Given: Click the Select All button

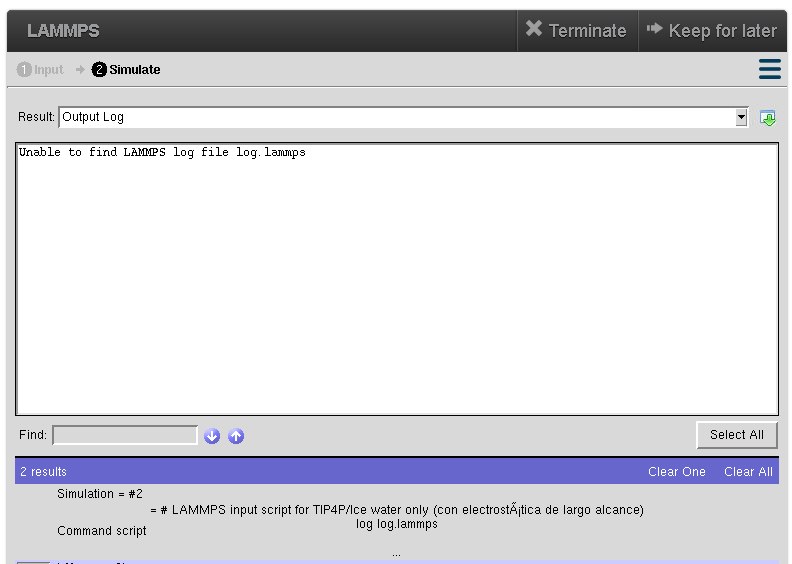Looking at the screenshot, I should [x=736, y=435].
